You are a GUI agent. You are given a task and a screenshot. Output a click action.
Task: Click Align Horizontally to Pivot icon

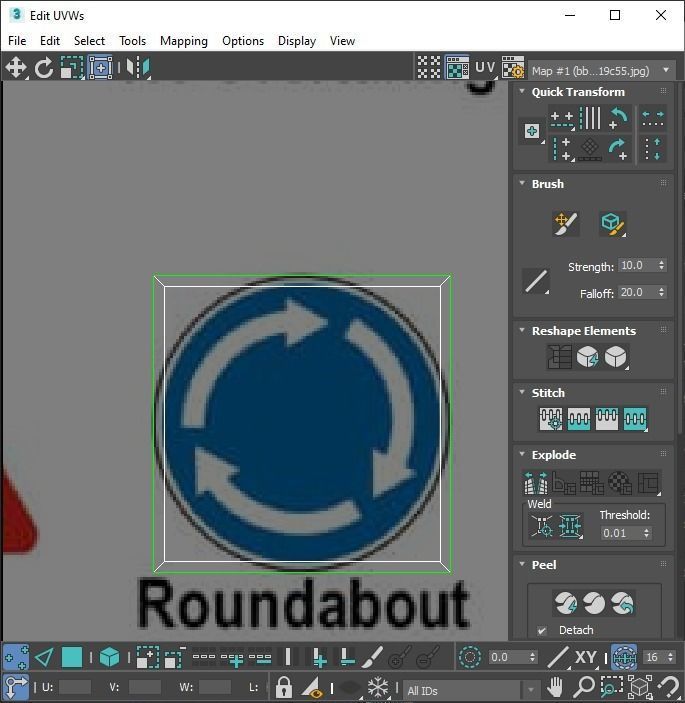coord(562,119)
